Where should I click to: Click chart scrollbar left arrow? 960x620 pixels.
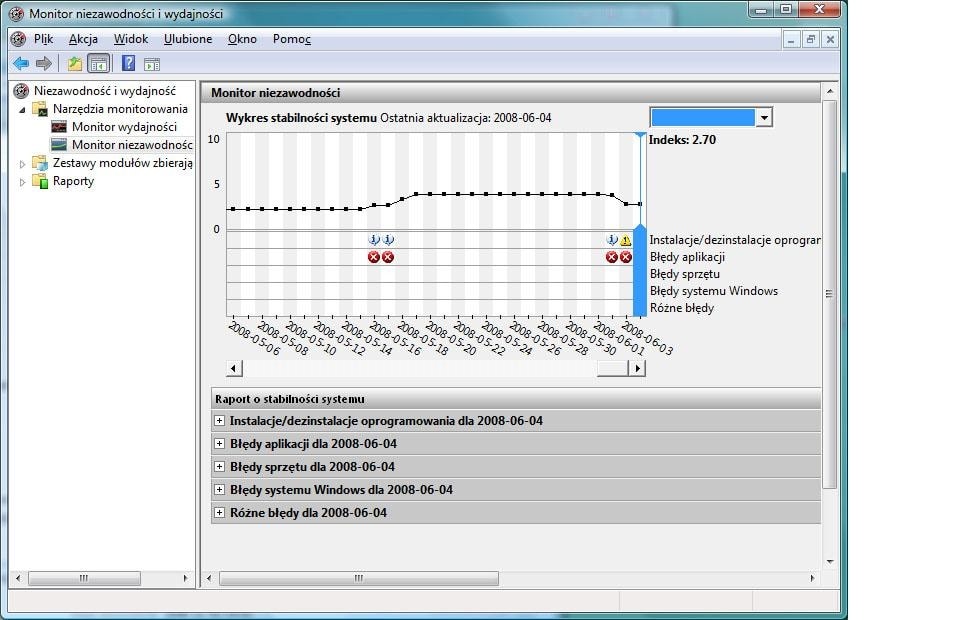(x=234, y=368)
